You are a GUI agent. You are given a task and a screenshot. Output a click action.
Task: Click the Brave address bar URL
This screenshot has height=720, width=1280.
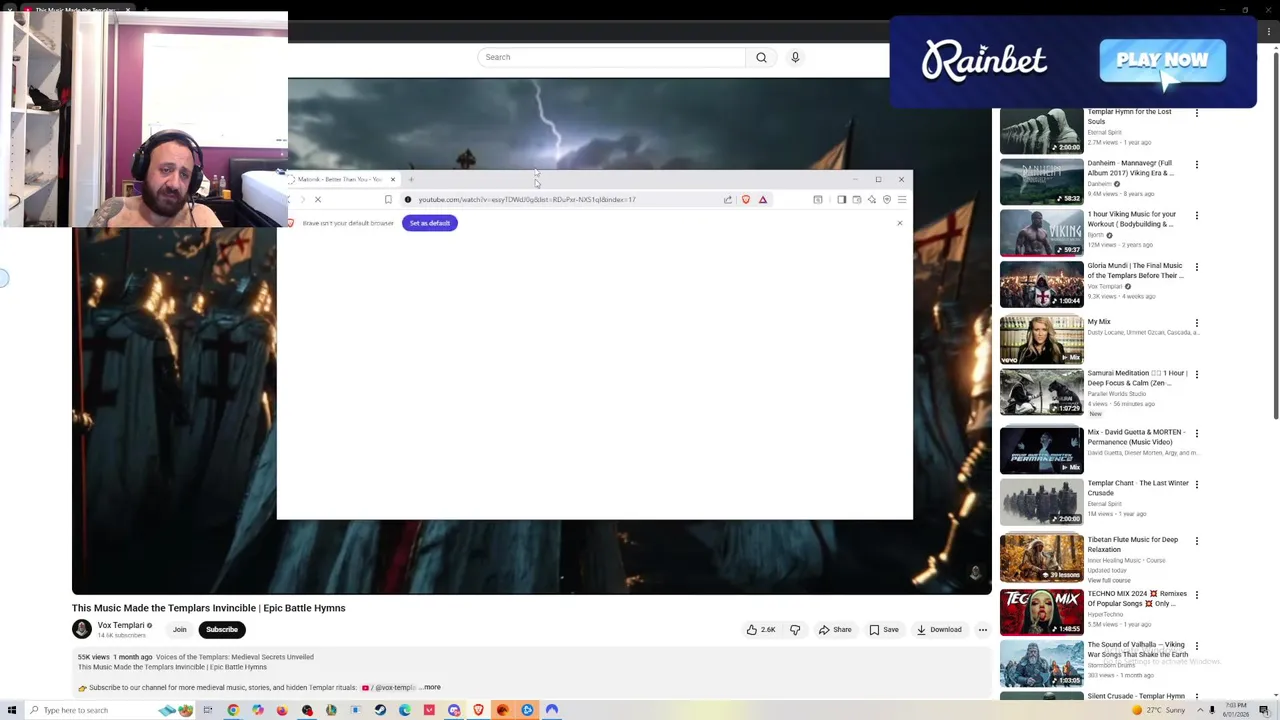(526, 199)
